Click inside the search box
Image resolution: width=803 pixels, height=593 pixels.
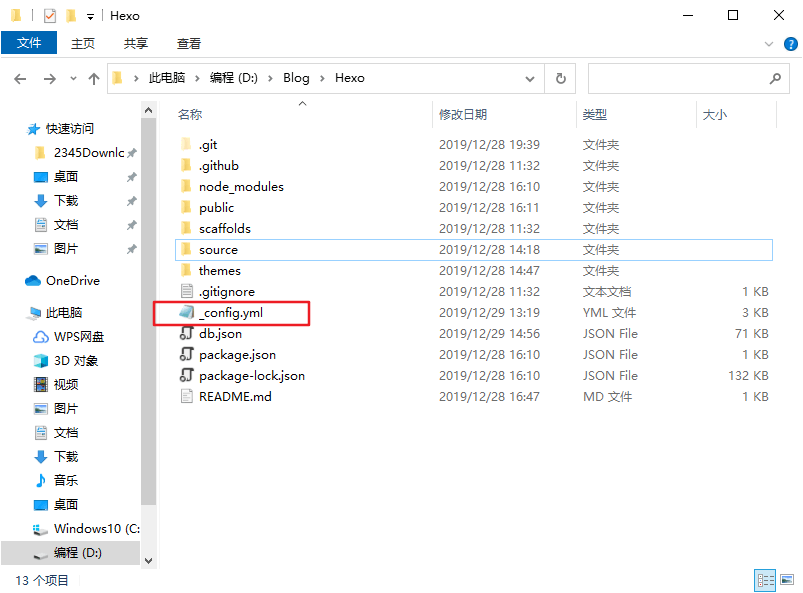[675, 78]
